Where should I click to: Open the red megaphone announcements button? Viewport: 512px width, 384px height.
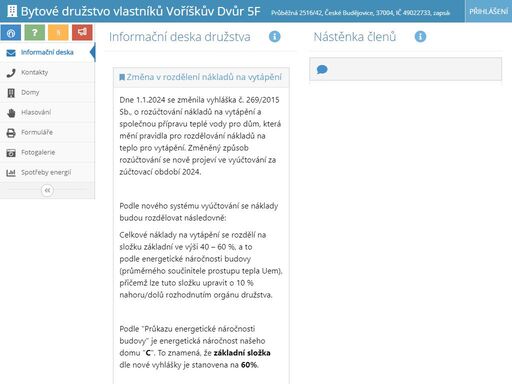coord(82,33)
